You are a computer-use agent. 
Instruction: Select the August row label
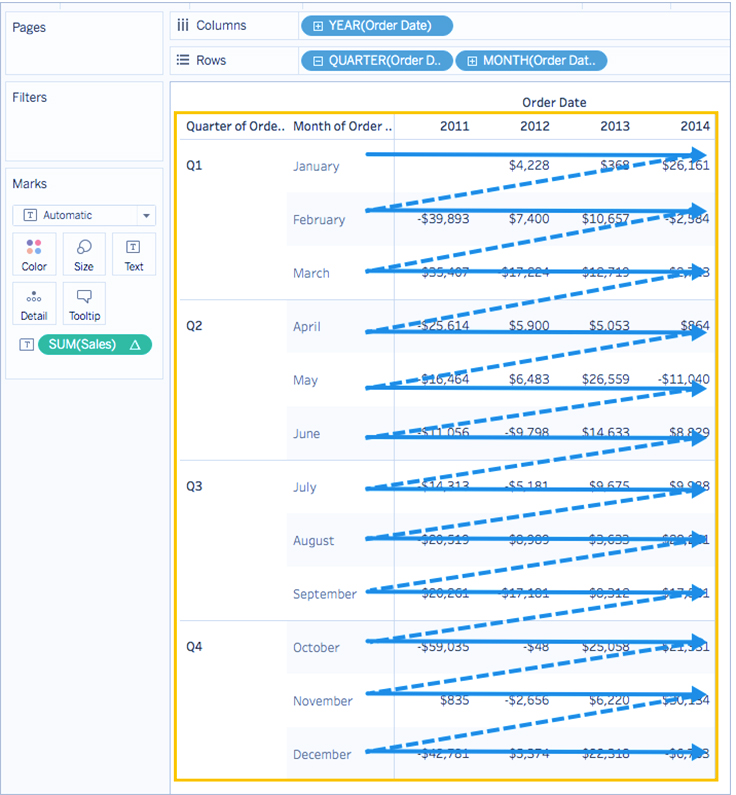313,541
